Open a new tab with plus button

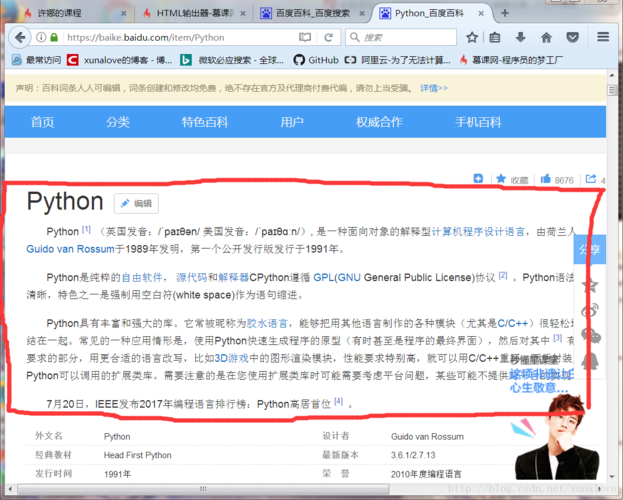(505, 13)
